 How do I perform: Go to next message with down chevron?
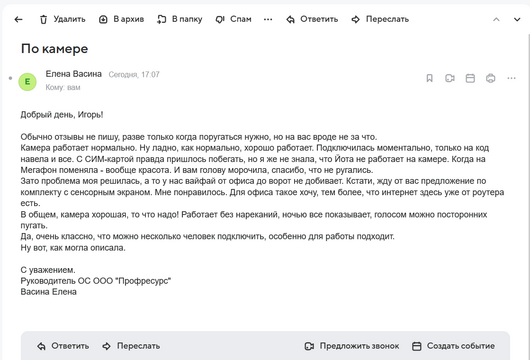517,20
